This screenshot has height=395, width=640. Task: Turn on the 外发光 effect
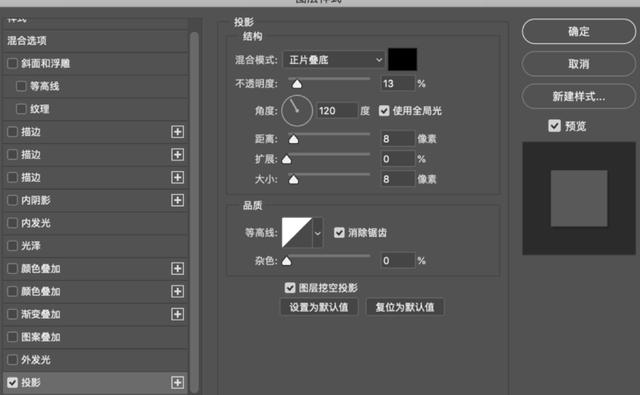coord(12,359)
